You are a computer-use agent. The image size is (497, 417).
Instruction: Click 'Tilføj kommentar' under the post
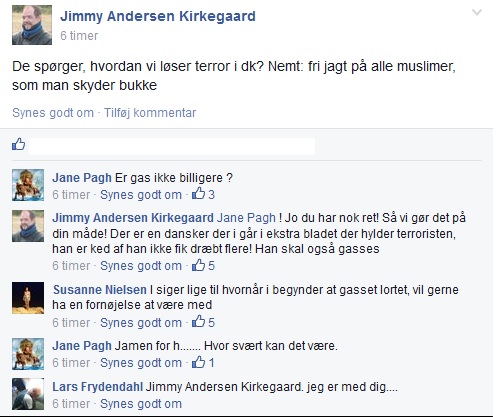150,113
